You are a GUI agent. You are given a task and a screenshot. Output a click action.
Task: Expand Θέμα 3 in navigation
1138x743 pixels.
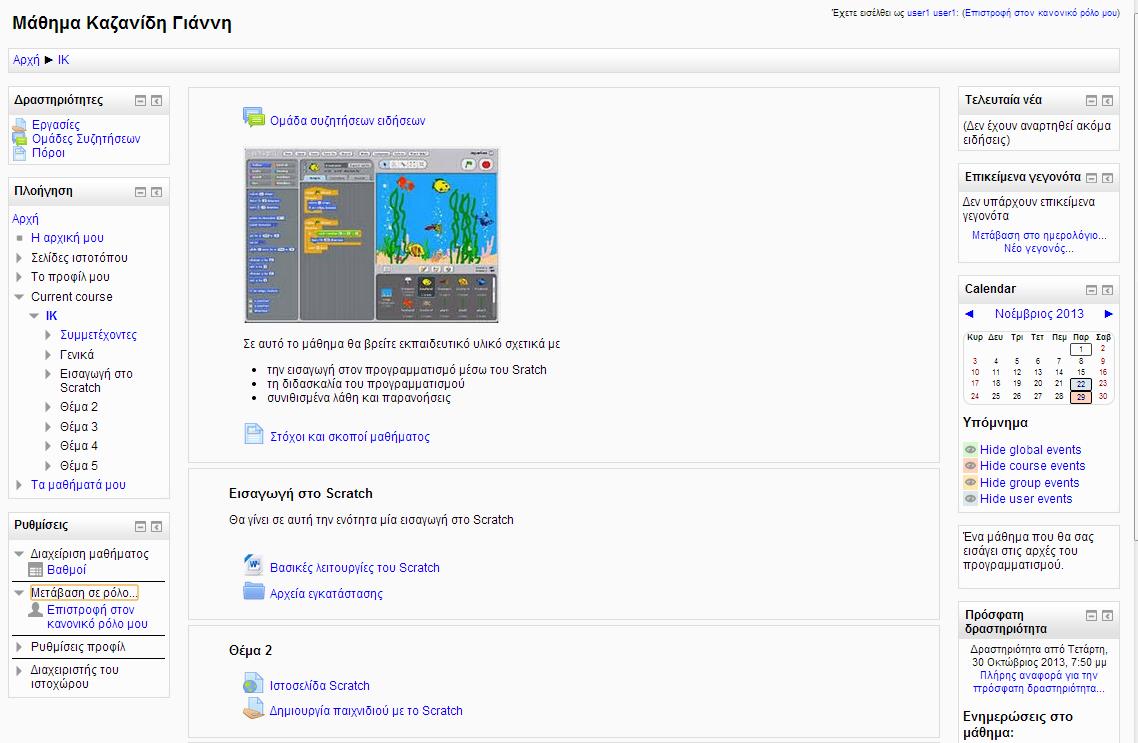pyautogui.click(x=49, y=427)
